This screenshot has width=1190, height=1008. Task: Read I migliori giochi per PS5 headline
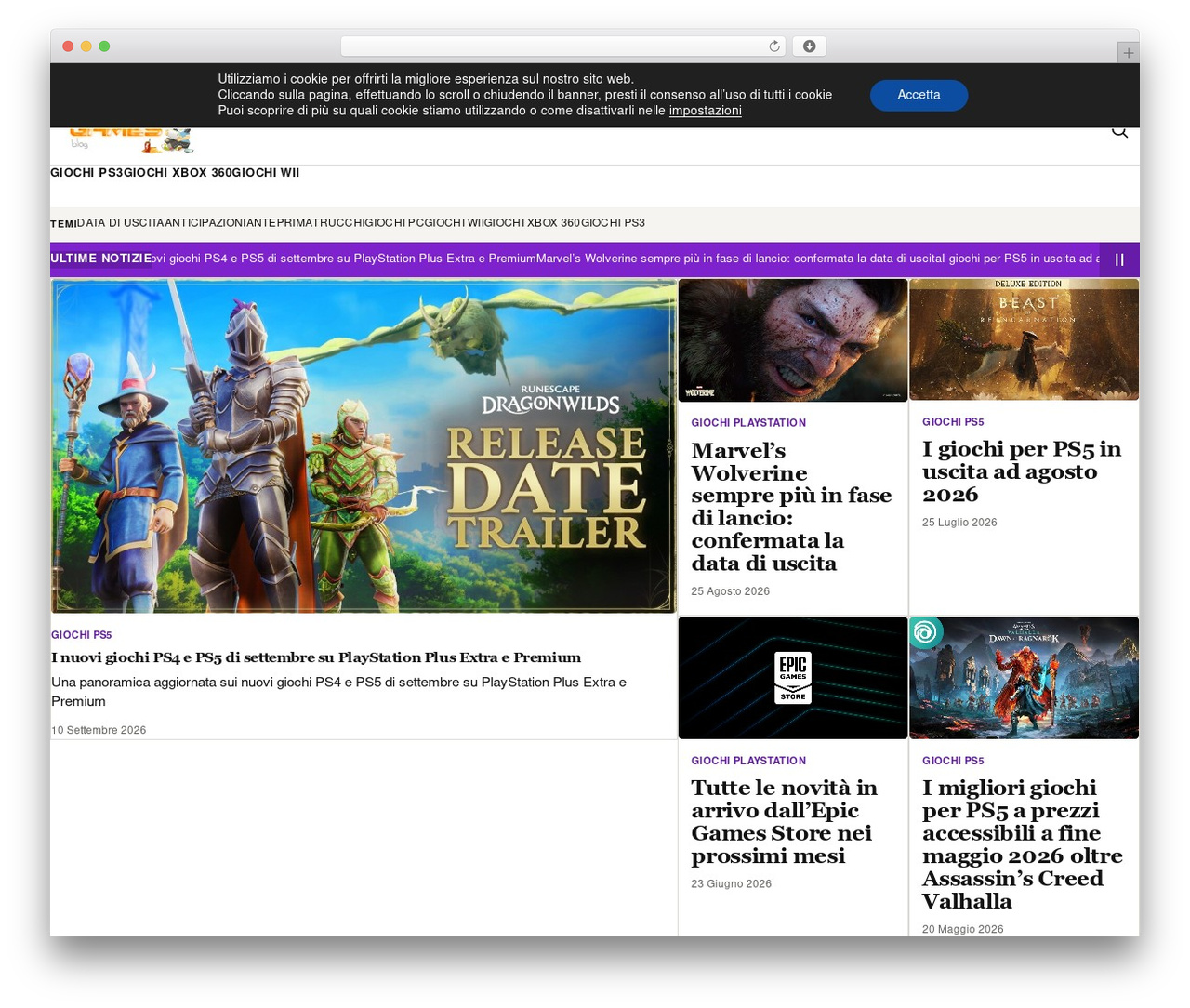pyautogui.click(x=1023, y=844)
